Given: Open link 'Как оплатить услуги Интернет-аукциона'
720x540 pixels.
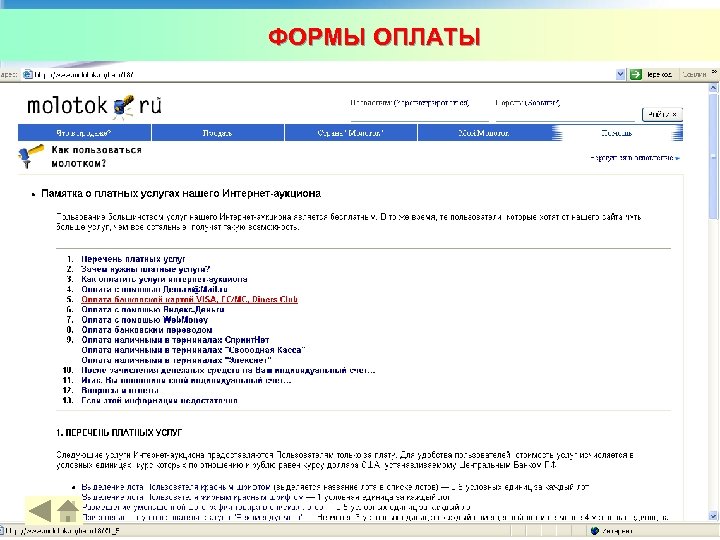Looking at the screenshot, I should [x=164, y=279].
